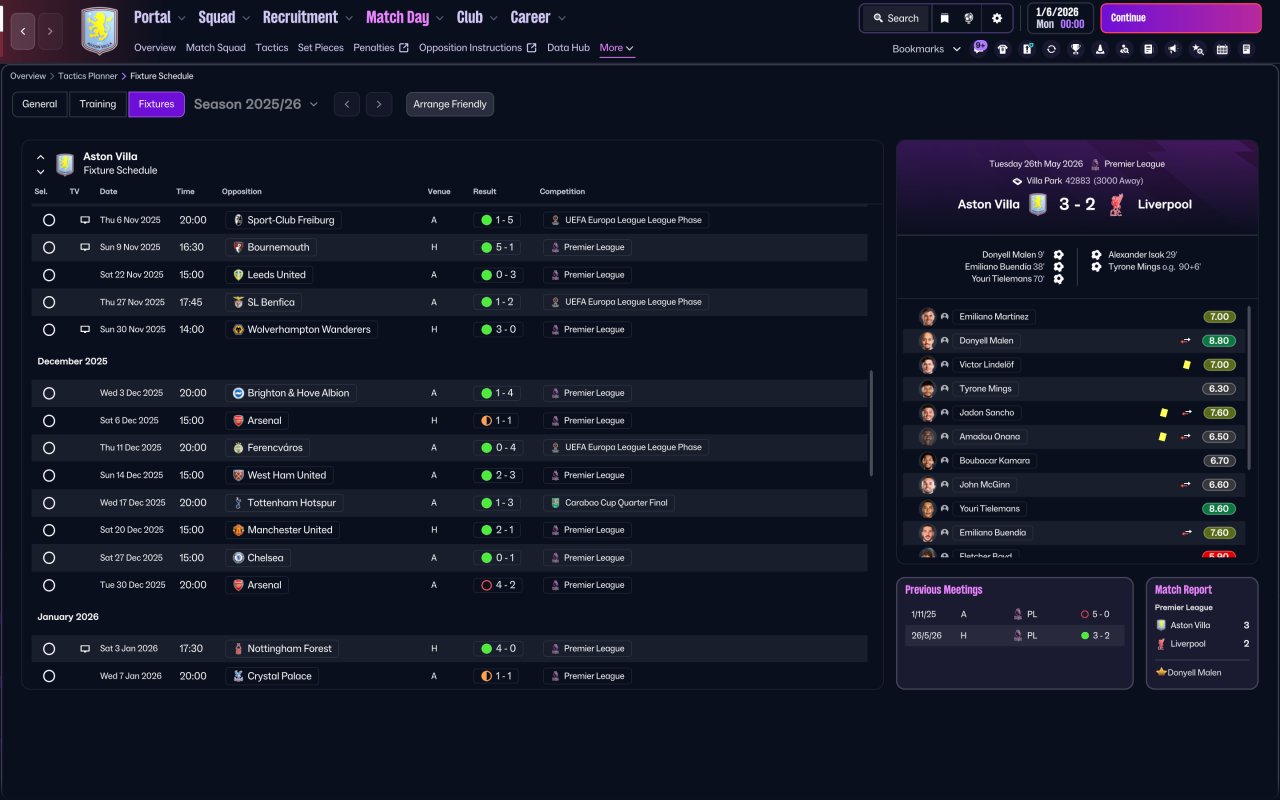The width and height of the screenshot is (1280, 800).
Task: Select the Manchester United fixture radio button
Action: point(49,530)
